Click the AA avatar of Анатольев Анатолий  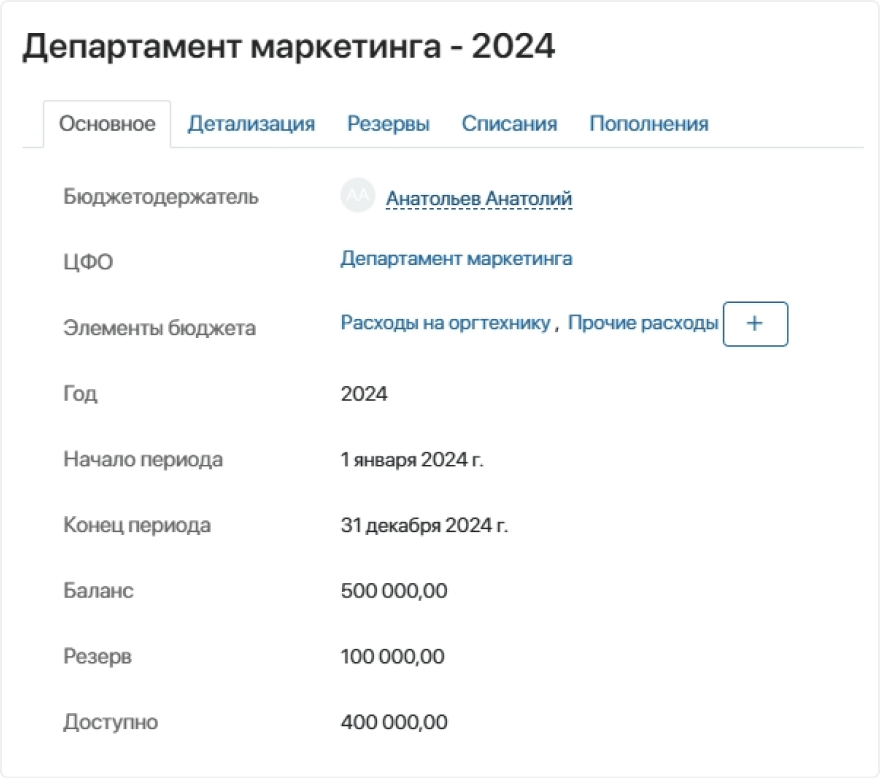[x=356, y=197]
